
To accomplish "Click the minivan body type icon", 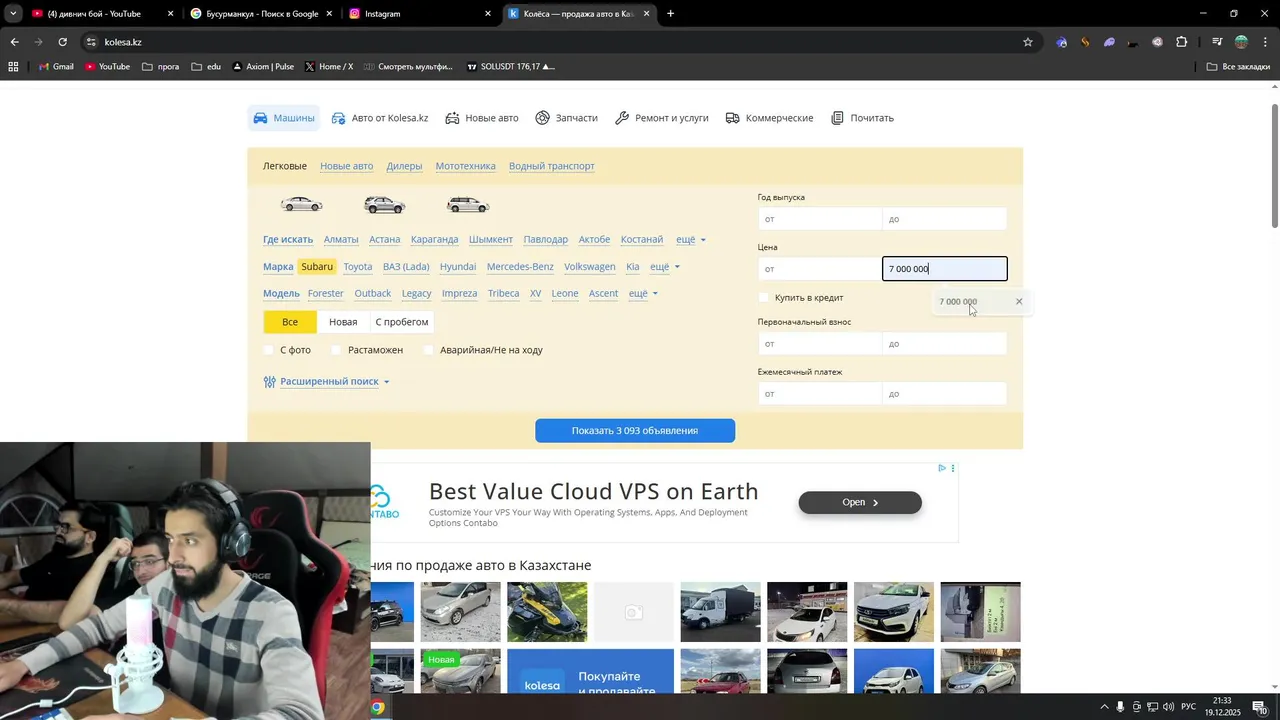I will coord(468,205).
